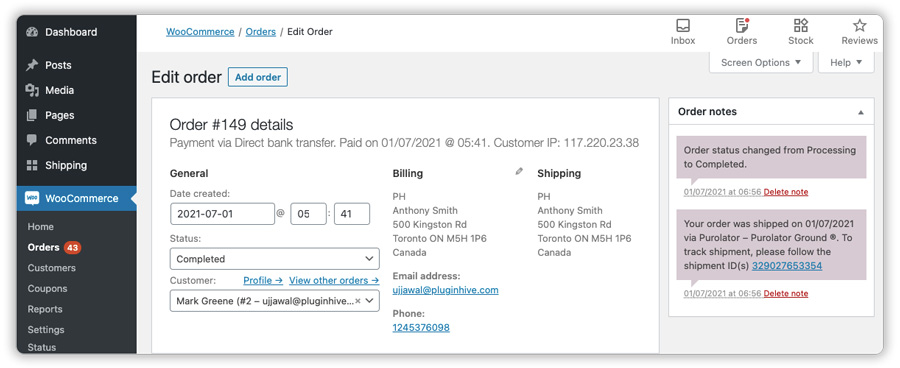900x368 pixels.
Task: Open Comments in the sidebar
Action: click(x=71, y=140)
